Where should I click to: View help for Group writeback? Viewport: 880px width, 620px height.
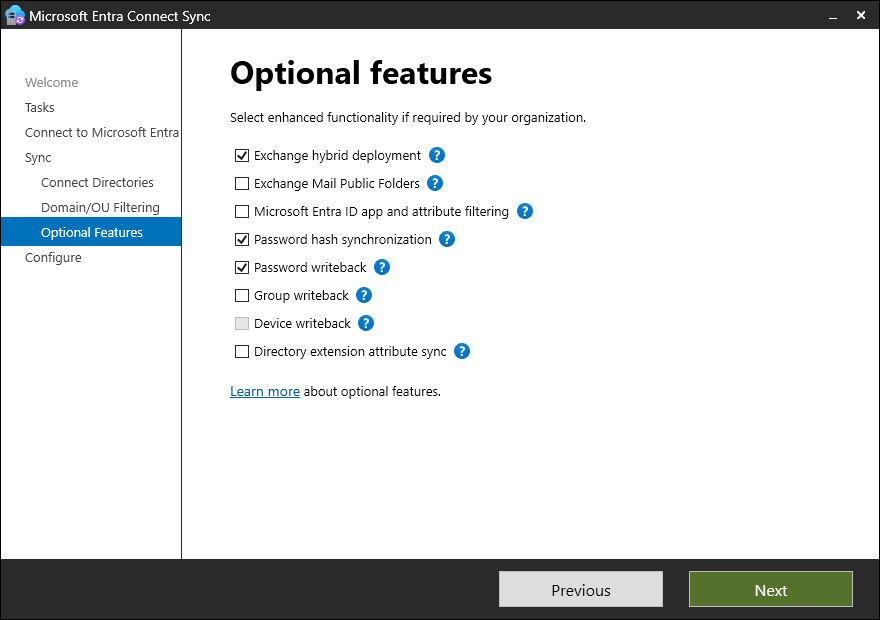pos(364,296)
